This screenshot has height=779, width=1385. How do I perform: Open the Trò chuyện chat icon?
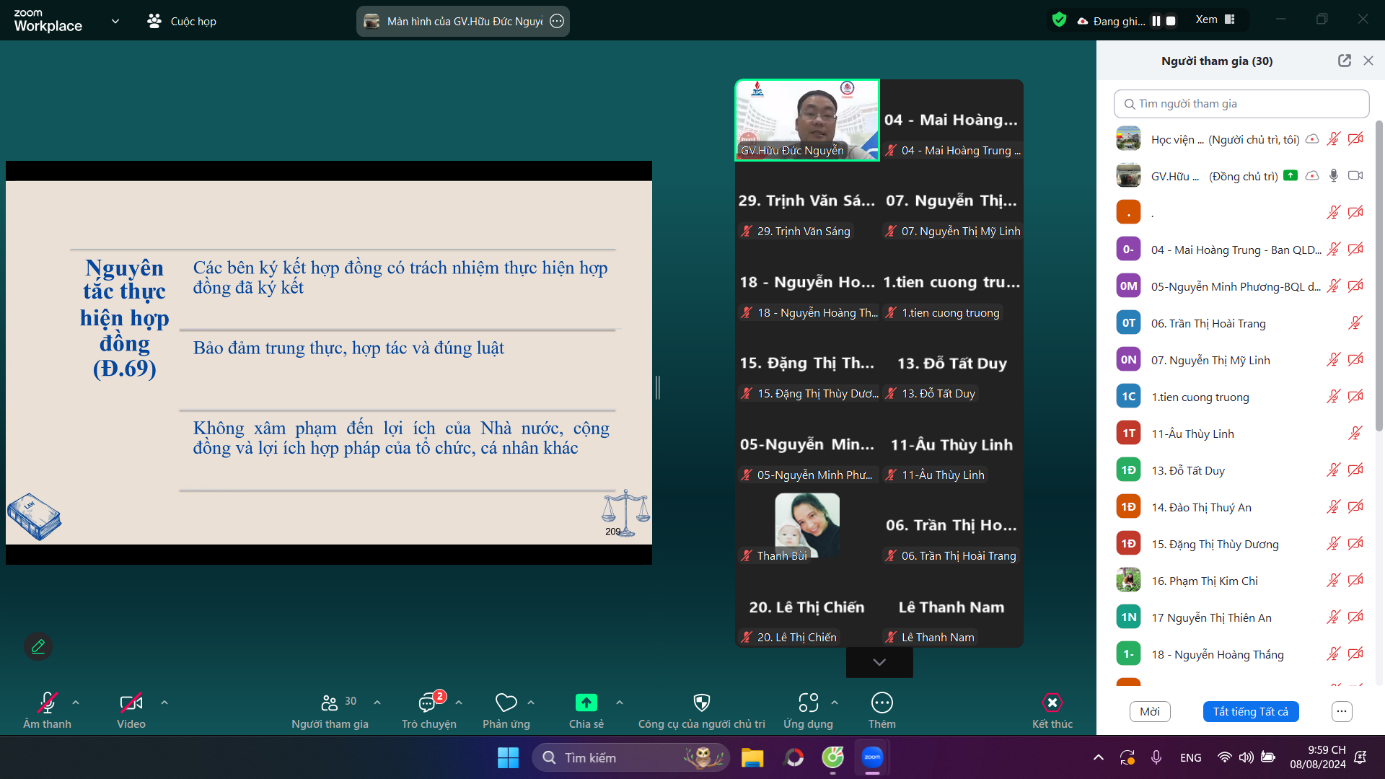pyautogui.click(x=428, y=703)
